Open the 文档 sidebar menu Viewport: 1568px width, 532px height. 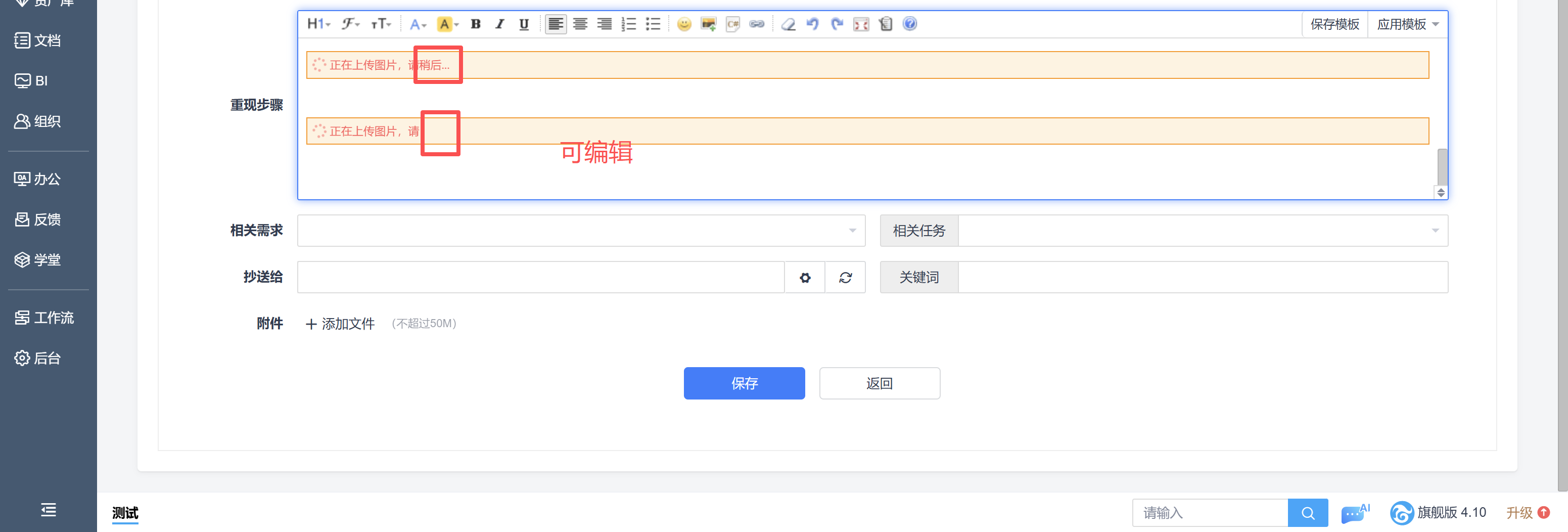pyautogui.click(x=38, y=40)
